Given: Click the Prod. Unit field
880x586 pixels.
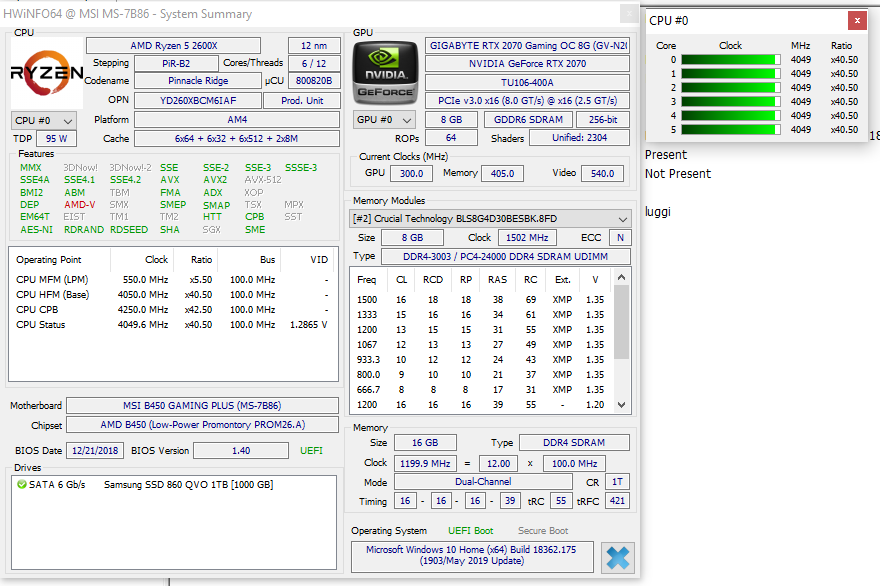Looking at the screenshot, I should (x=302, y=100).
